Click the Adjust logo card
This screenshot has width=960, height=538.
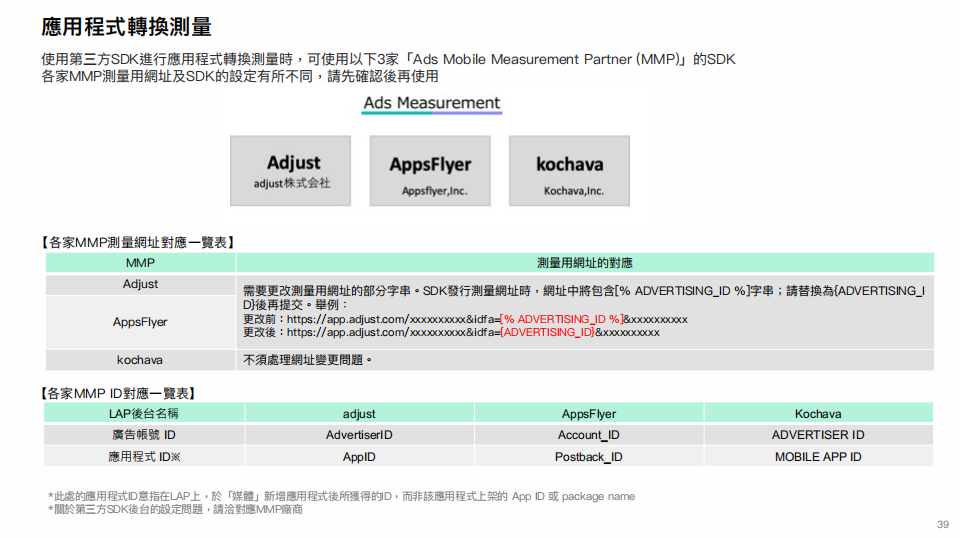(291, 171)
